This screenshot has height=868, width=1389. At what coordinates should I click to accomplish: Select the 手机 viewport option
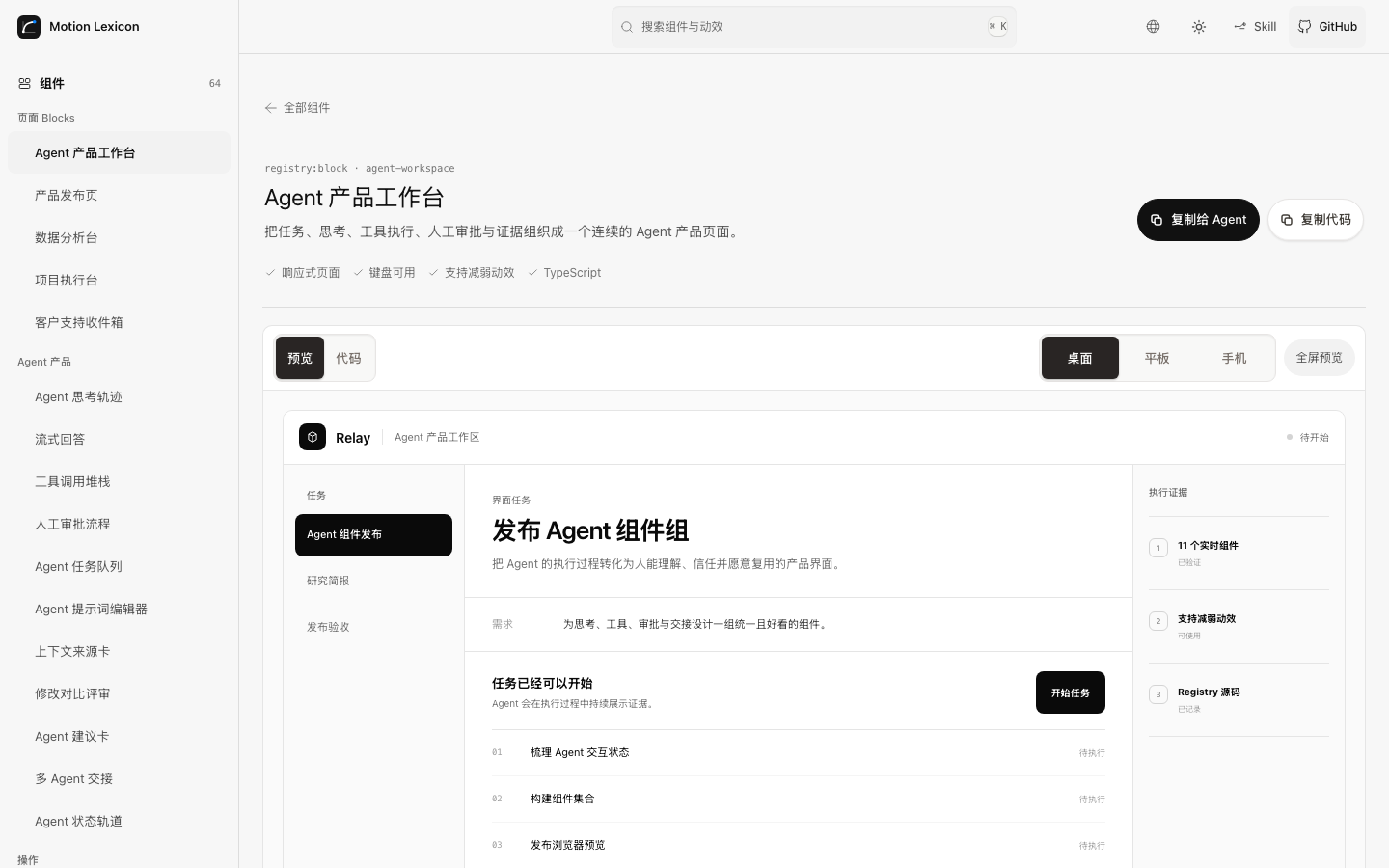click(1235, 358)
